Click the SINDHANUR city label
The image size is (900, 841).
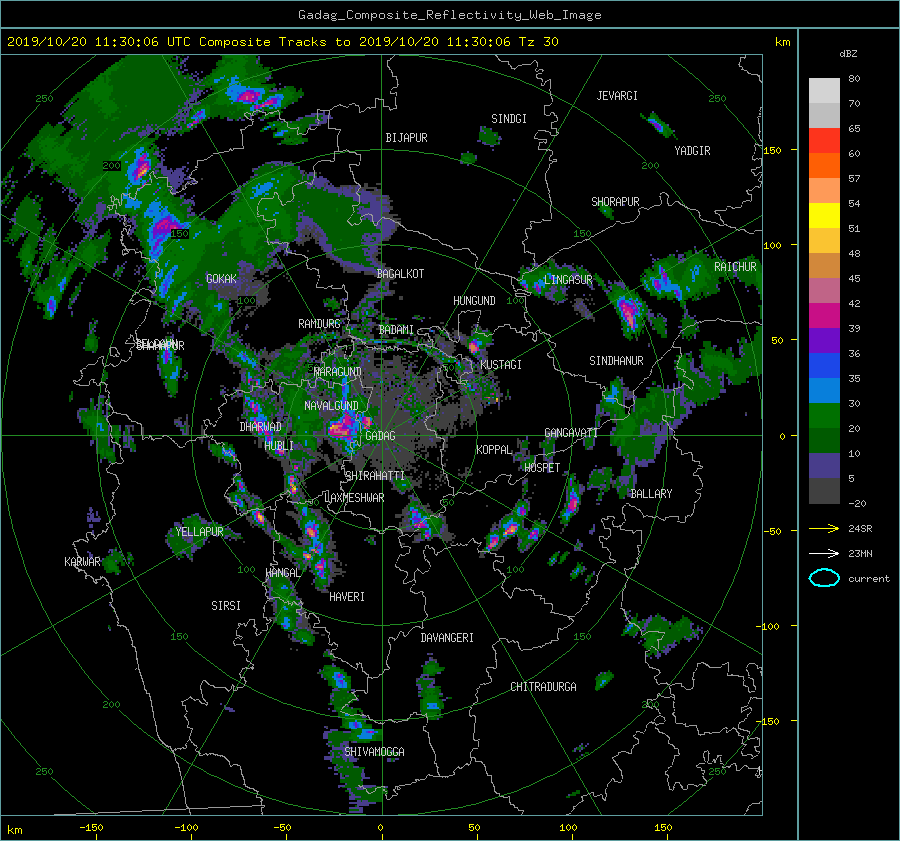tap(616, 361)
